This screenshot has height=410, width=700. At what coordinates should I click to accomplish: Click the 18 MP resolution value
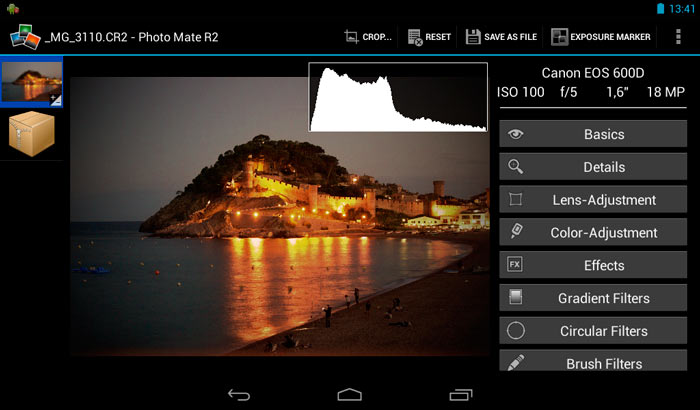(x=666, y=92)
